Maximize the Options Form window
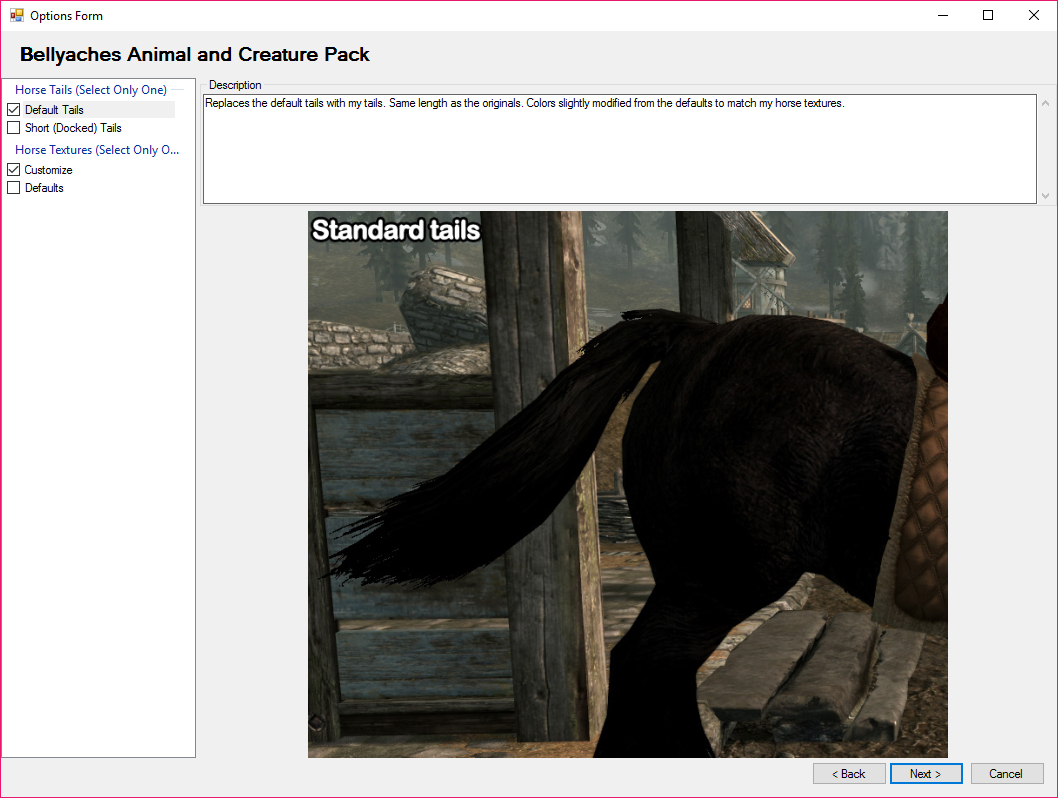 988,16
